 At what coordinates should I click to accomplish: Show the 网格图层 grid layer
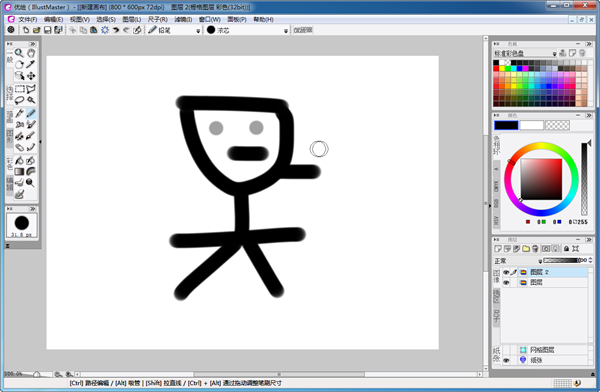click(x=506, y=350)
